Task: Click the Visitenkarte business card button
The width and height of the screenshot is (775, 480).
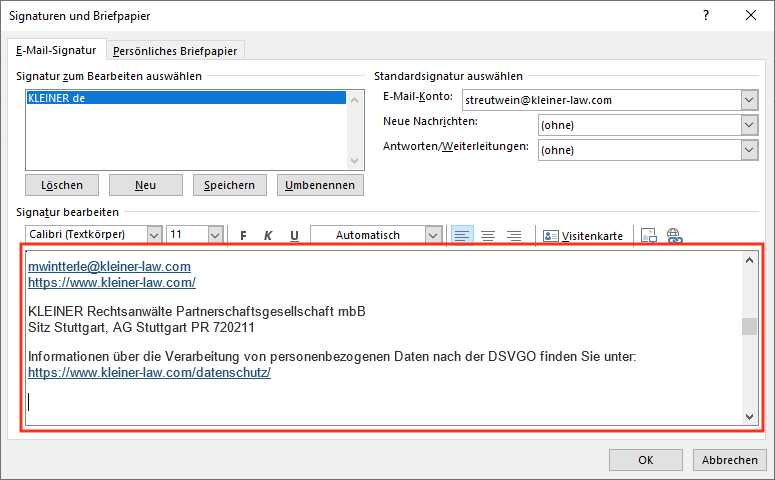Action: pyautogui.click(x=583, y=235)
